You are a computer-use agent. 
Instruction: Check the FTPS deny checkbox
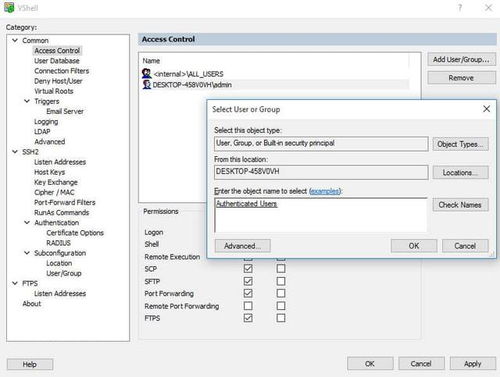[x=281, y=318]
